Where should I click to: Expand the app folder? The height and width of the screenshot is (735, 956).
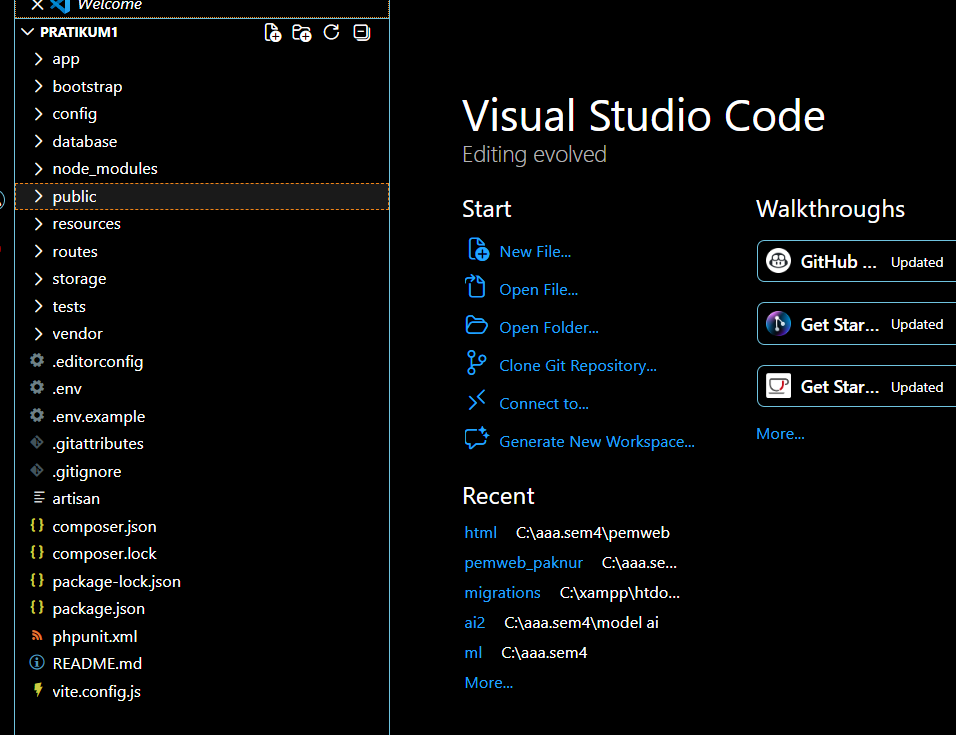[x=38, y=59]
